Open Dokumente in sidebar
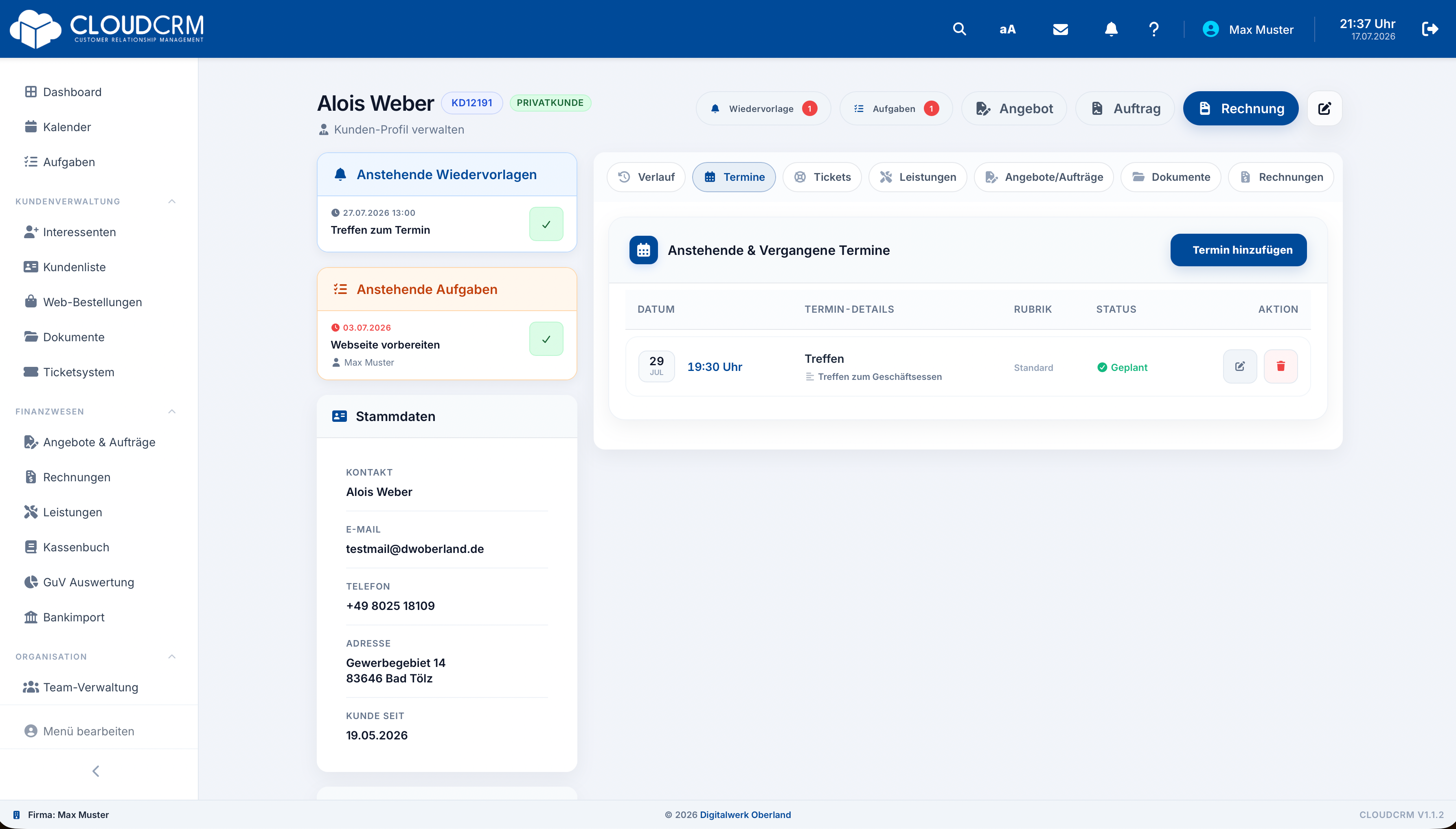This screenshot has height=829, width=1456. tap(73, 337)
